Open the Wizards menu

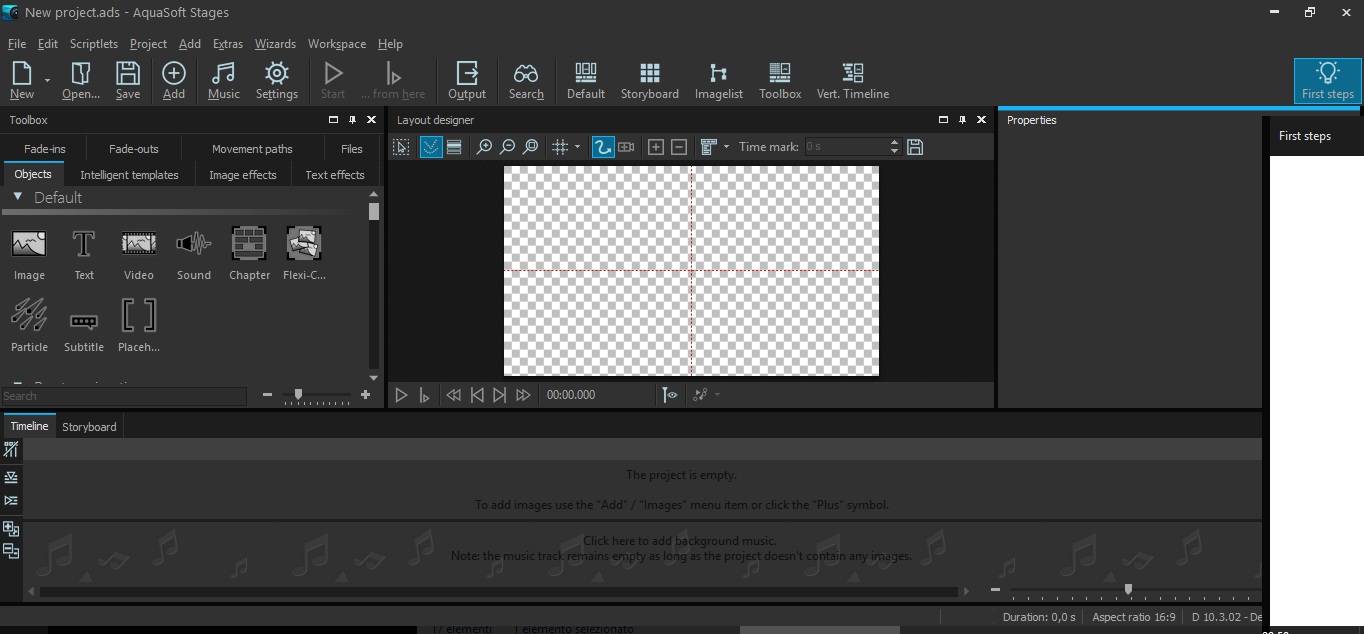[275, 44]
